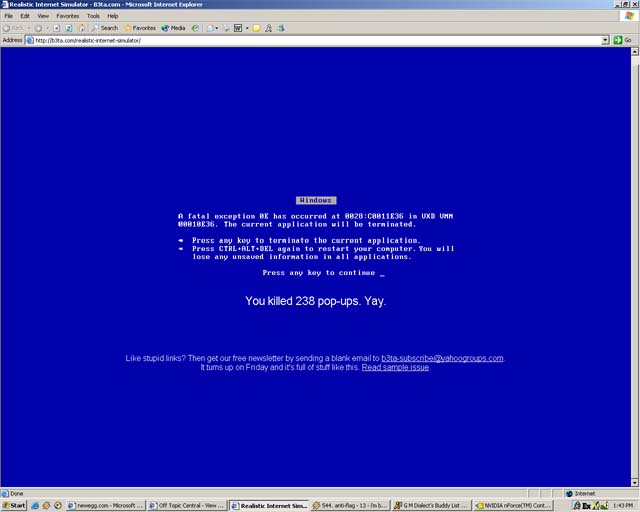
Task: Click the 'Ex' system tray icon
Action: 587,505
